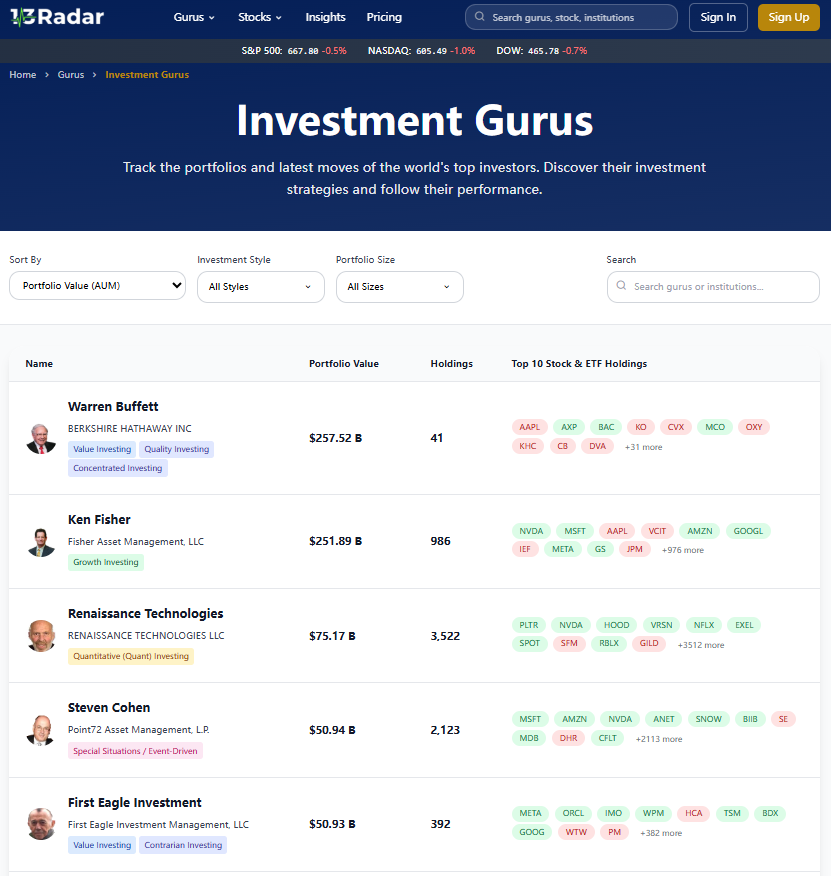Open the Sort By Portfolio Value dropdown
The height and width of the screenshot is (876, 831).
tap(97, 285)
